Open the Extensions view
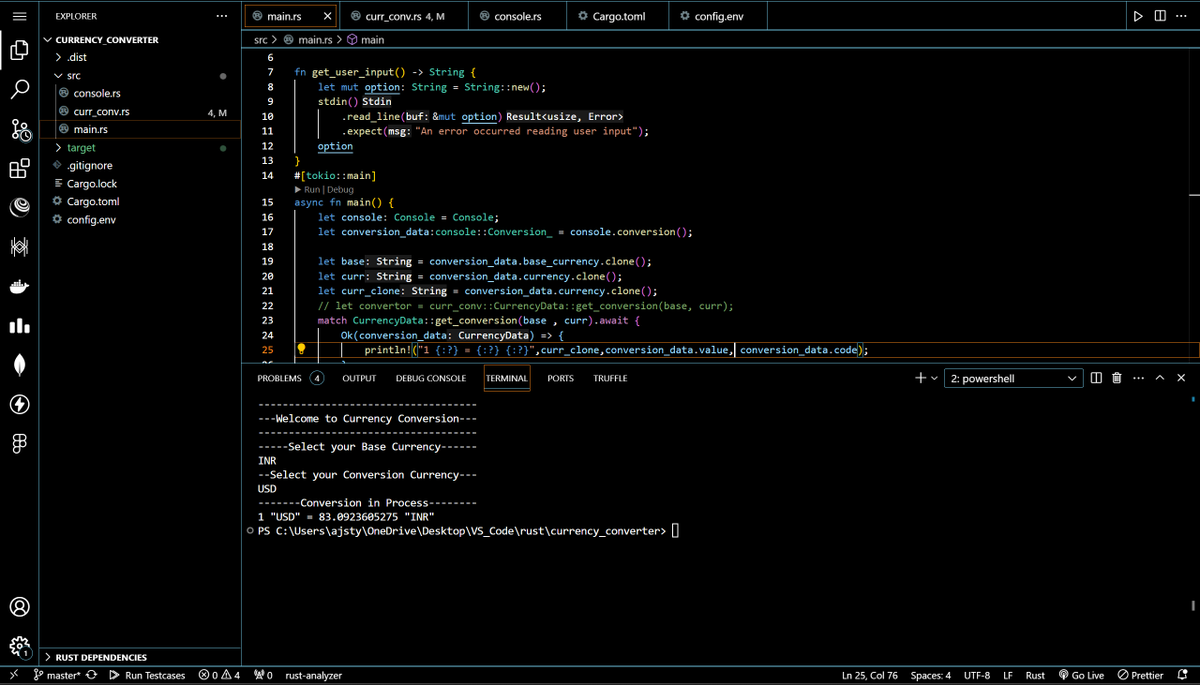 19,169
